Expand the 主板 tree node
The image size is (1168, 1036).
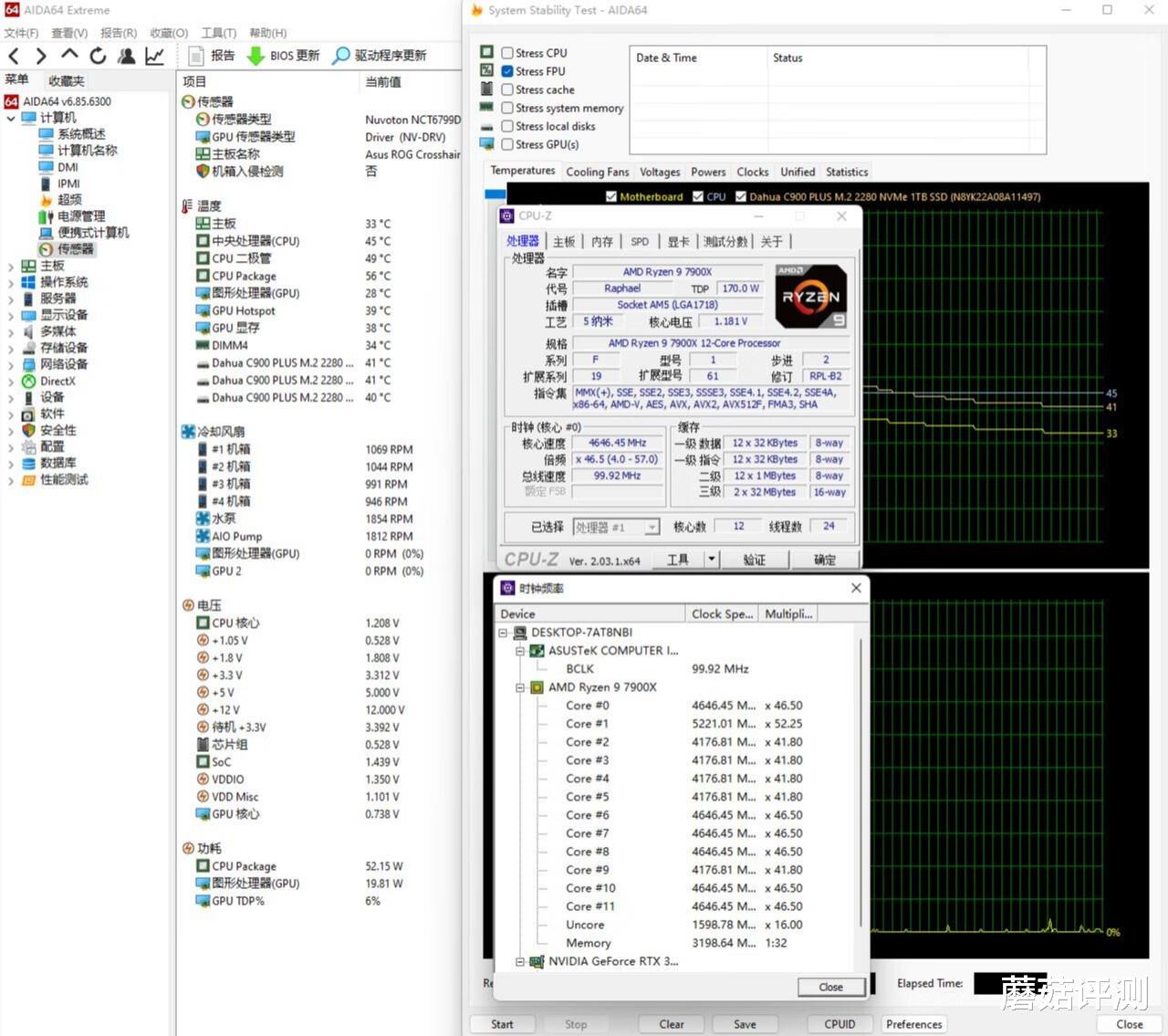(11, 267)
